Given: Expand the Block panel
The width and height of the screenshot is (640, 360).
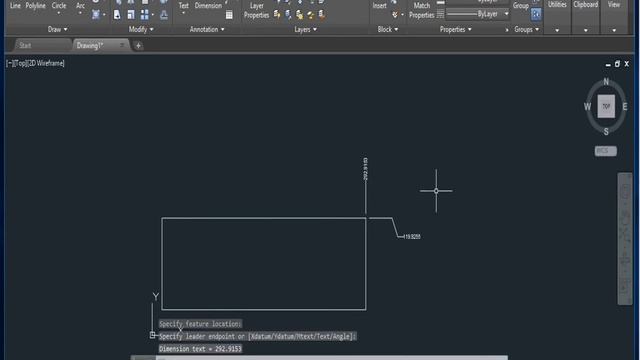Looking at the screenshot, I should pos(388,29).
